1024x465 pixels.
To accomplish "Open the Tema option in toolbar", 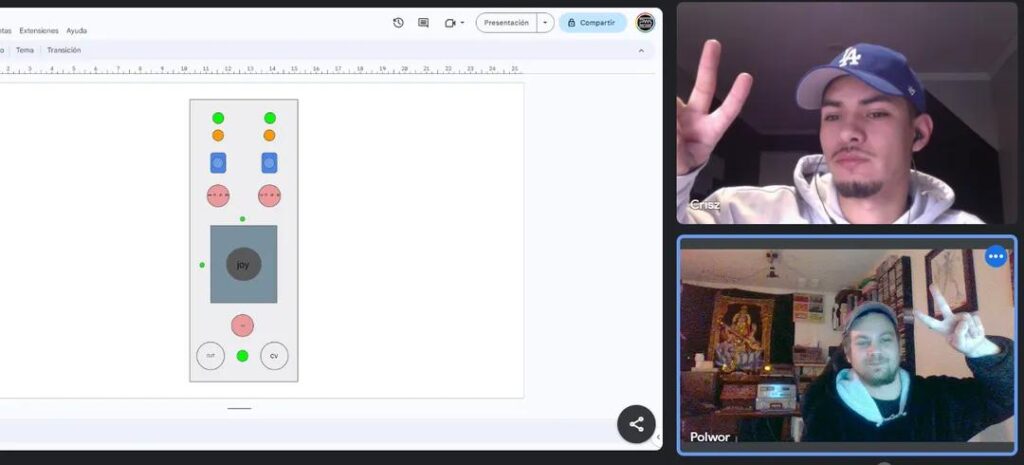I will click(x=24, y=50).
